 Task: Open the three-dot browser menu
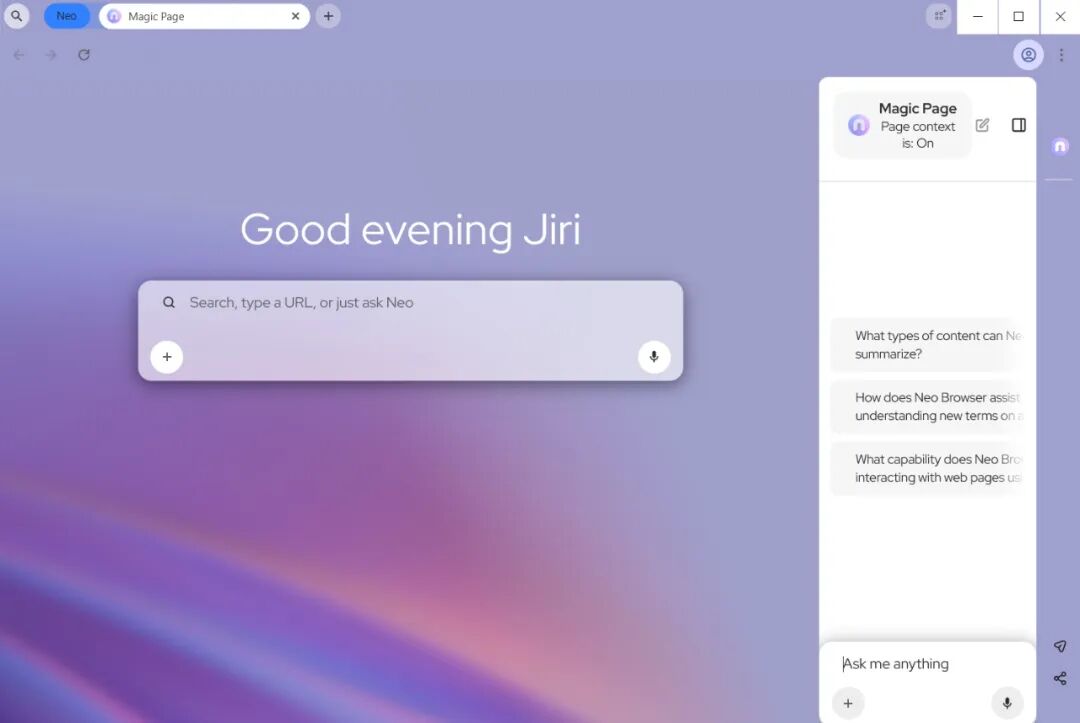[1061, 55]
